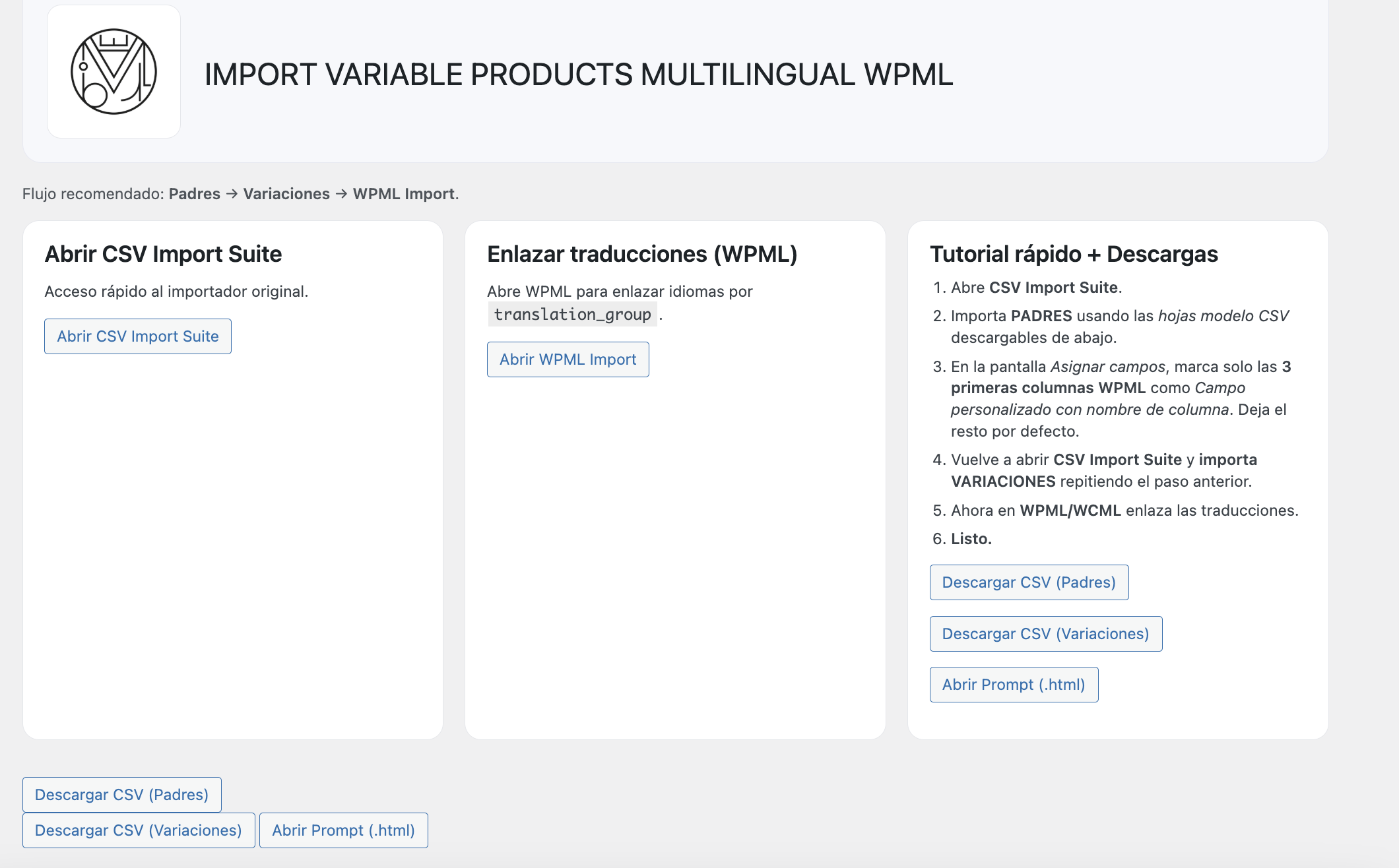The height and width of the screenshot is (868, 1399).
Task: Download 'Descargar CSV (Padres)' in the tutorial card
Action: 1029,582
